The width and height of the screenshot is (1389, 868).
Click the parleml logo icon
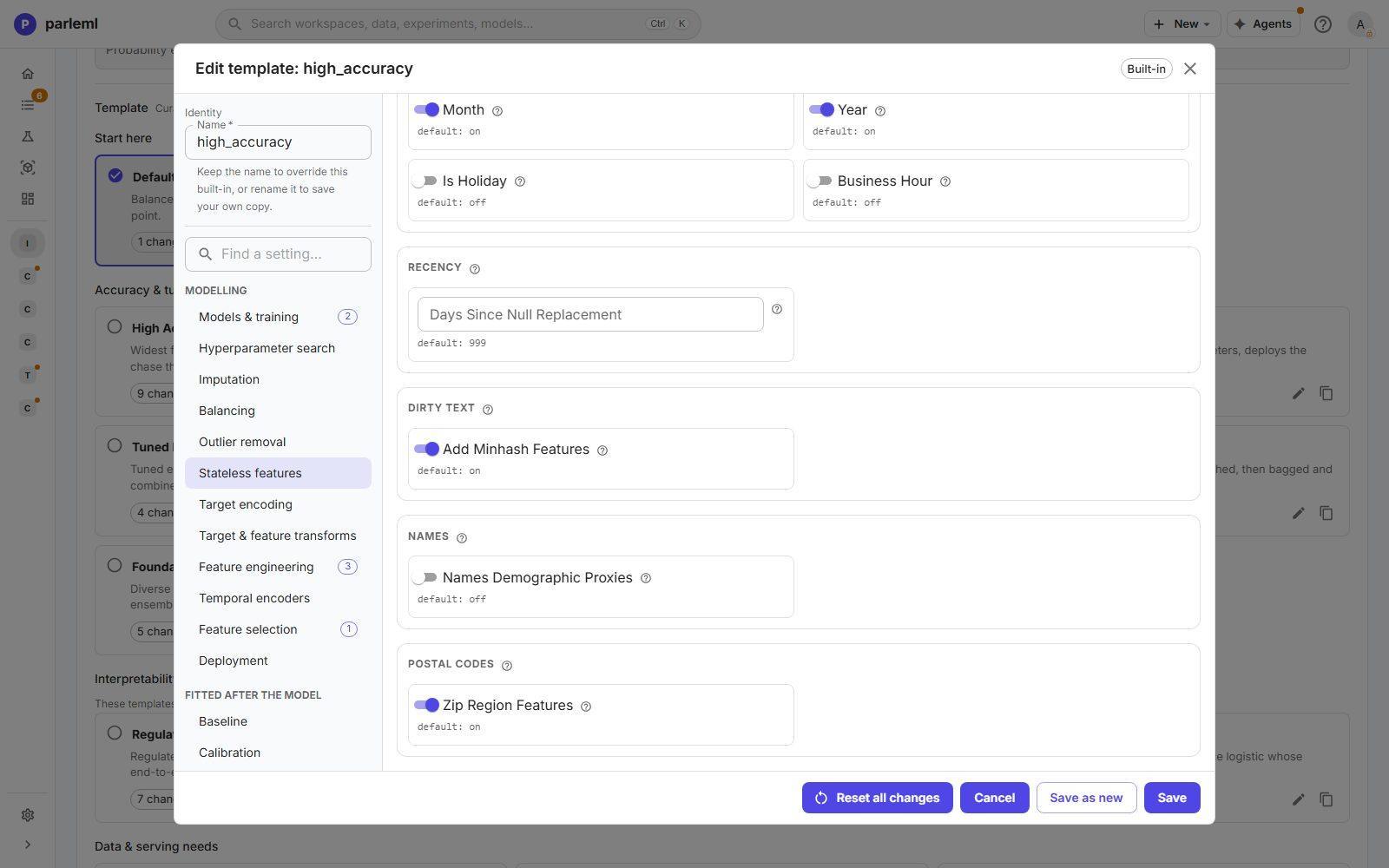coord(25,24)
